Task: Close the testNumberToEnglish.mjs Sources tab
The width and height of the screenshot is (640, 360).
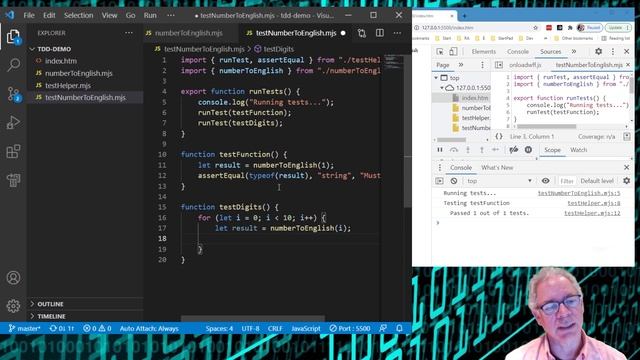Action: click(x=628, y=65)
